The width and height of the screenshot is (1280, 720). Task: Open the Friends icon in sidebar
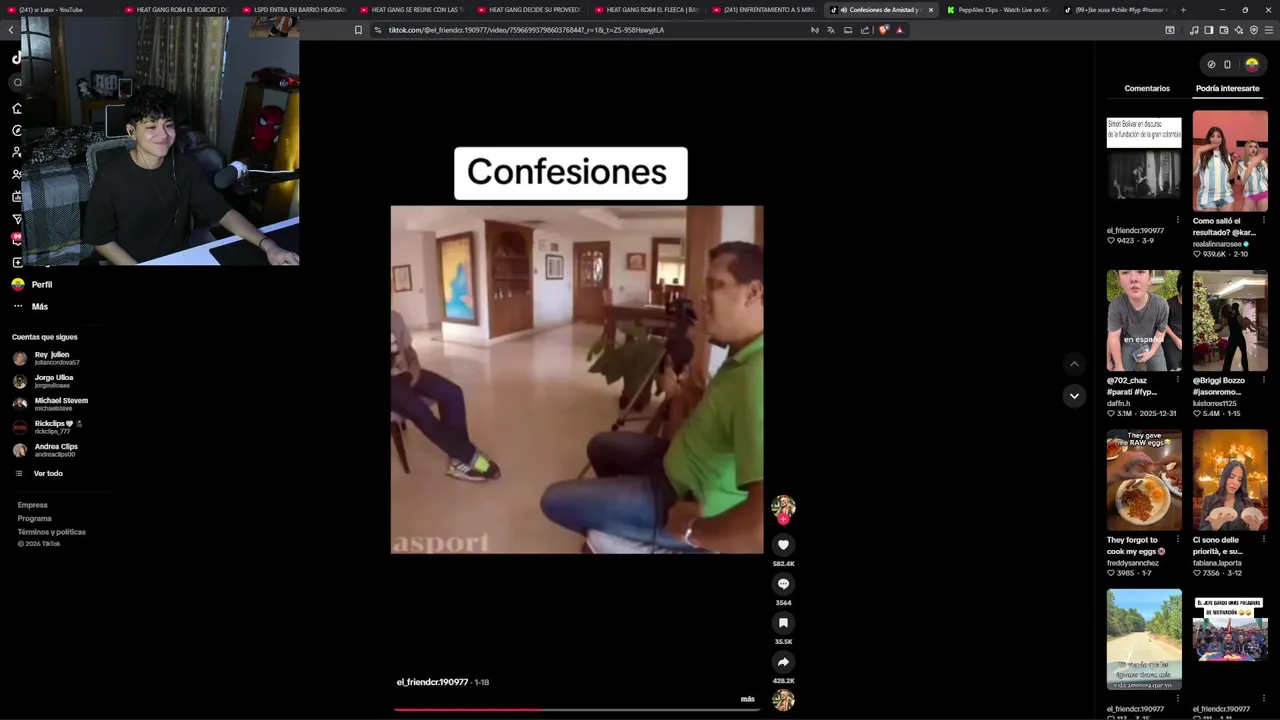point(17,174)
